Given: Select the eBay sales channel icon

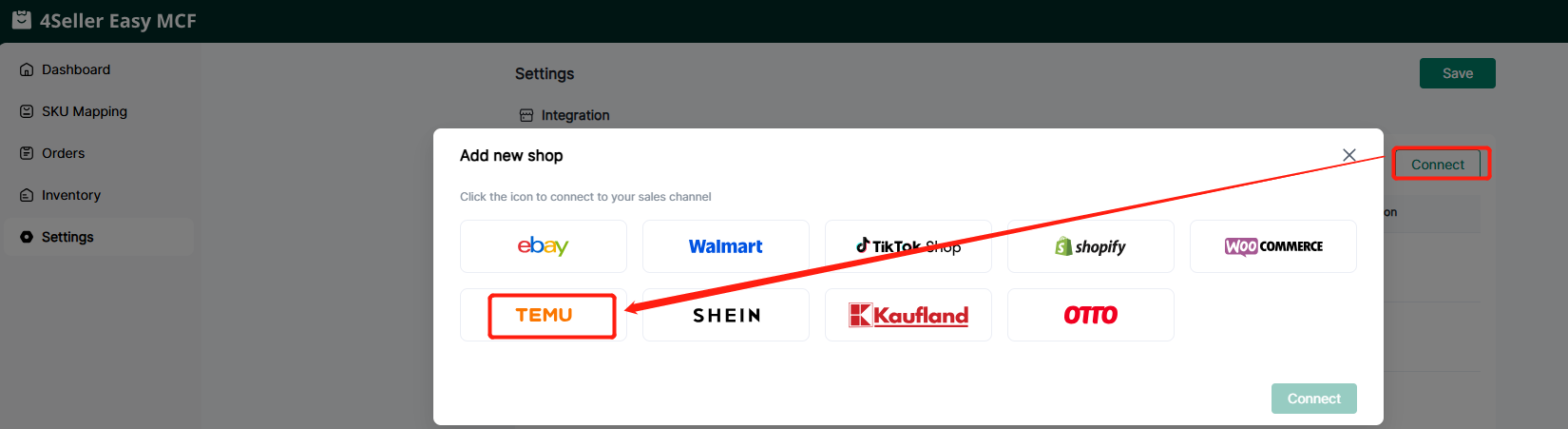Looking at the screenshot, I should tap(543, 246).
